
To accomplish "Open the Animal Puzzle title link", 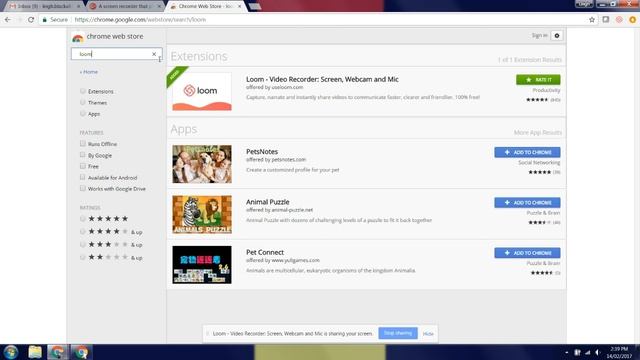I will coord(267,202).
